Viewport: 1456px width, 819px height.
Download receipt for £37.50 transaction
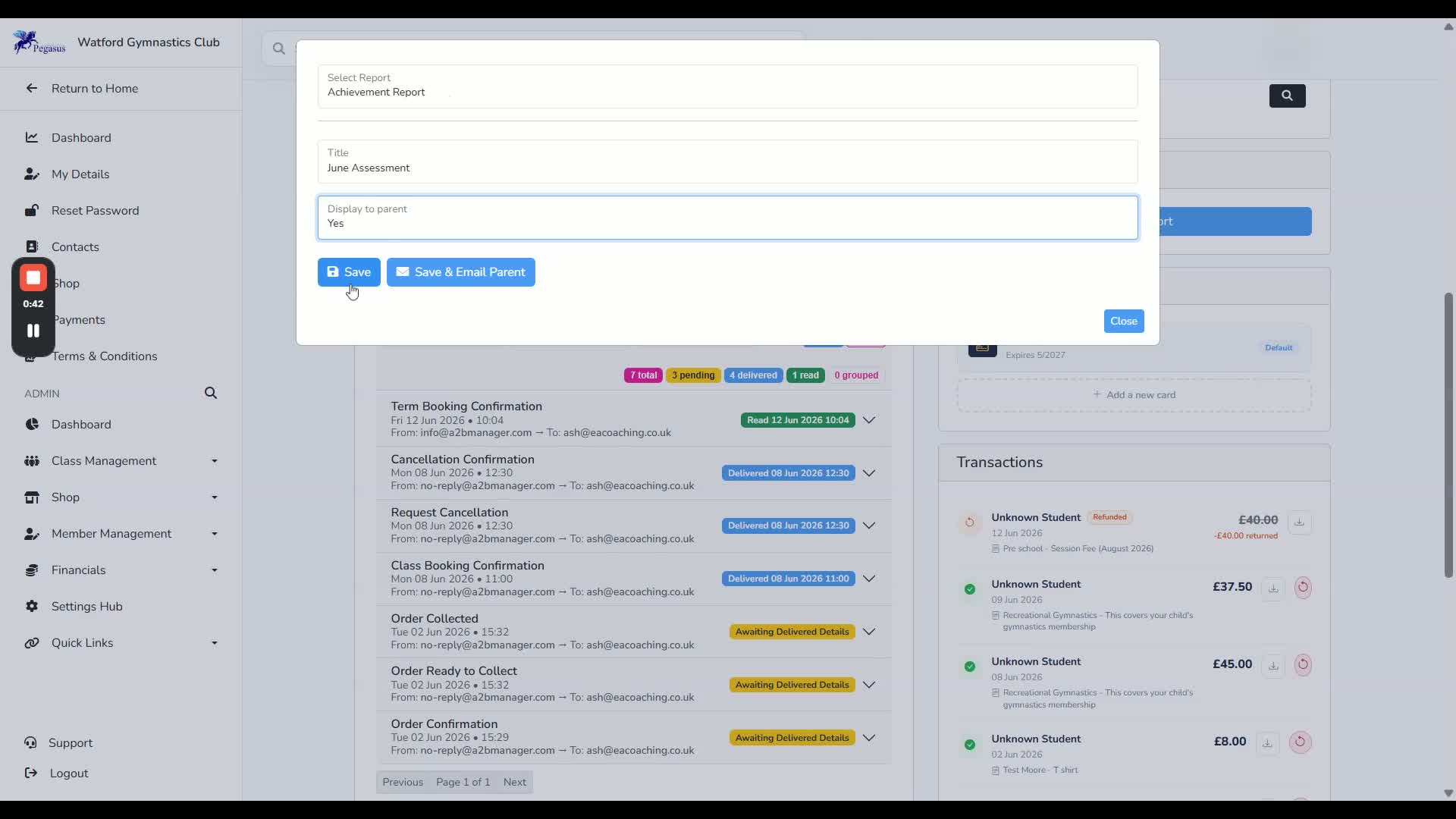coord(1273,588)
